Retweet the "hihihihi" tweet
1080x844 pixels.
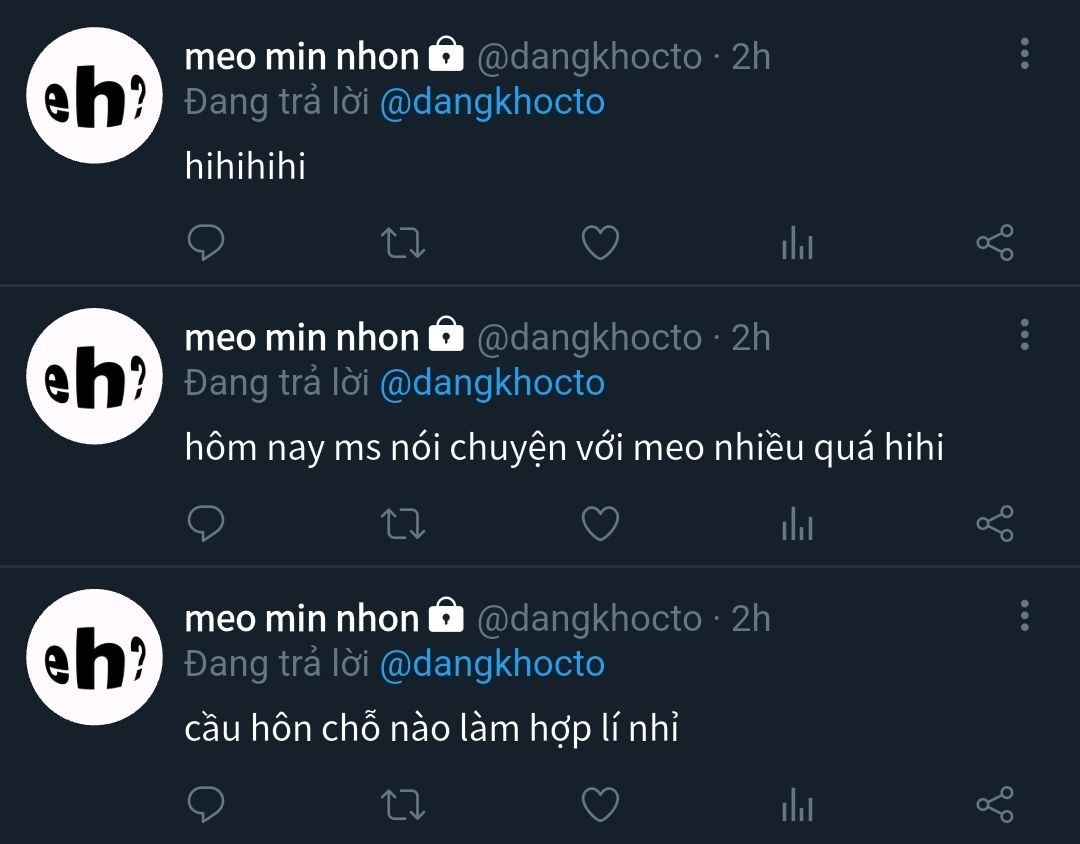[x=404, y=243]
